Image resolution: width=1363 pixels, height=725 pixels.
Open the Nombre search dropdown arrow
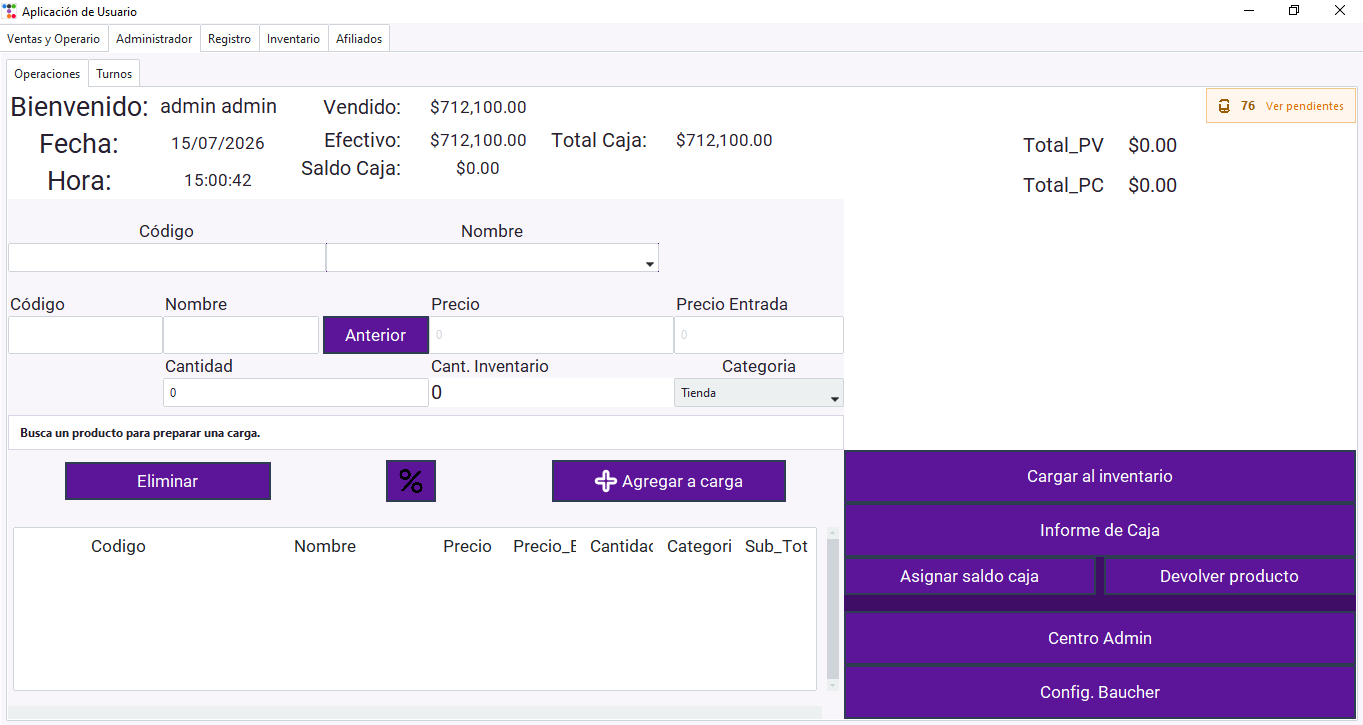[650, 264]
